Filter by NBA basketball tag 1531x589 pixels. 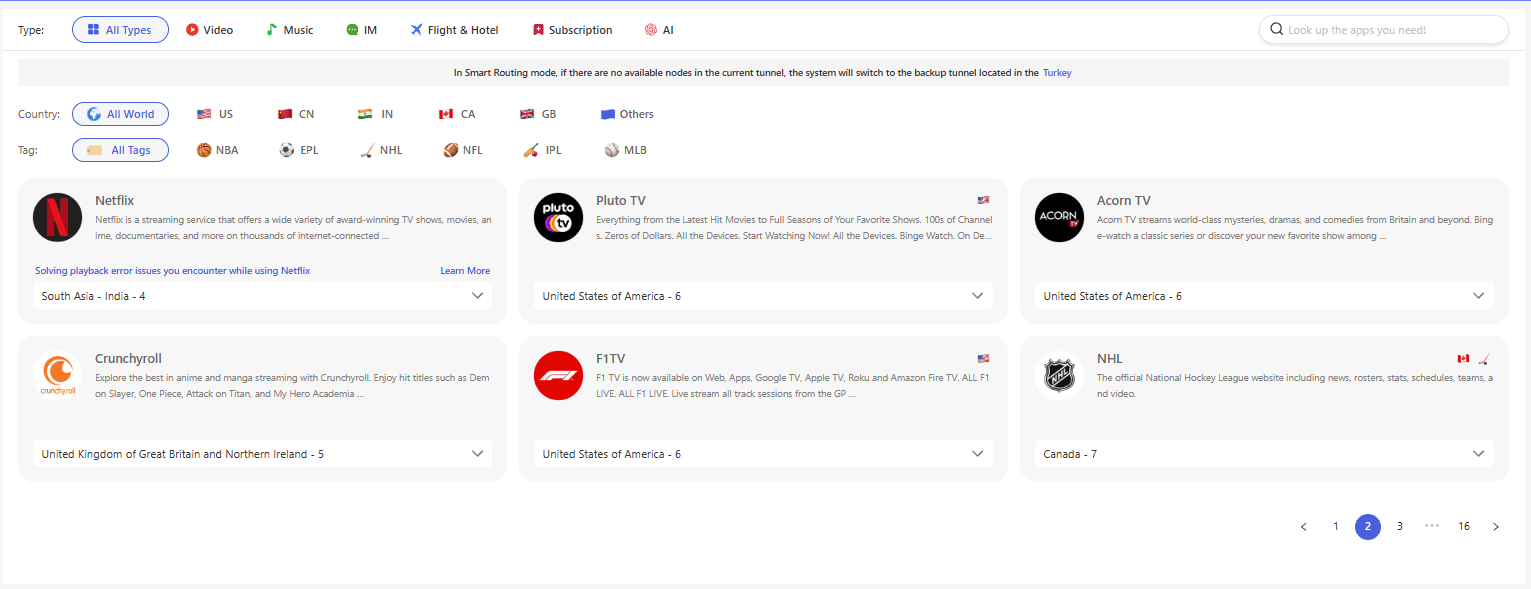point(217,150)
